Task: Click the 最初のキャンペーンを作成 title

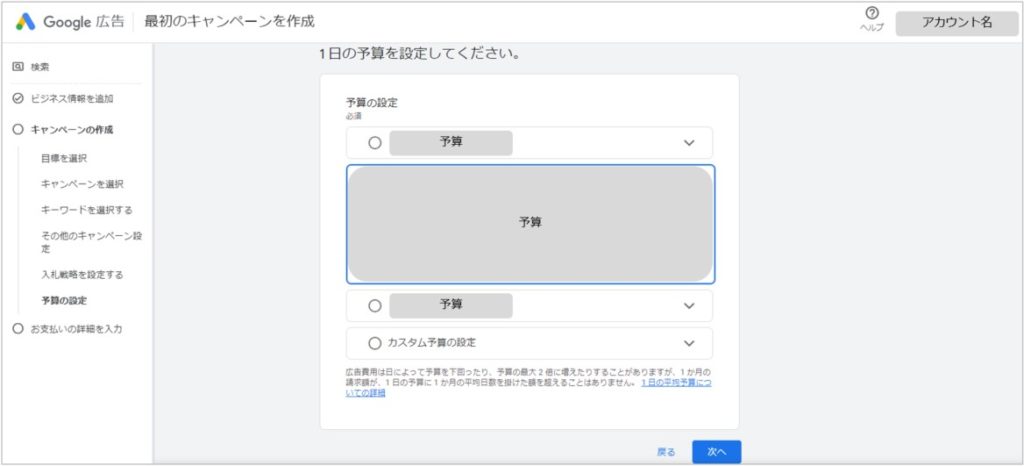Action: (229, 22)
